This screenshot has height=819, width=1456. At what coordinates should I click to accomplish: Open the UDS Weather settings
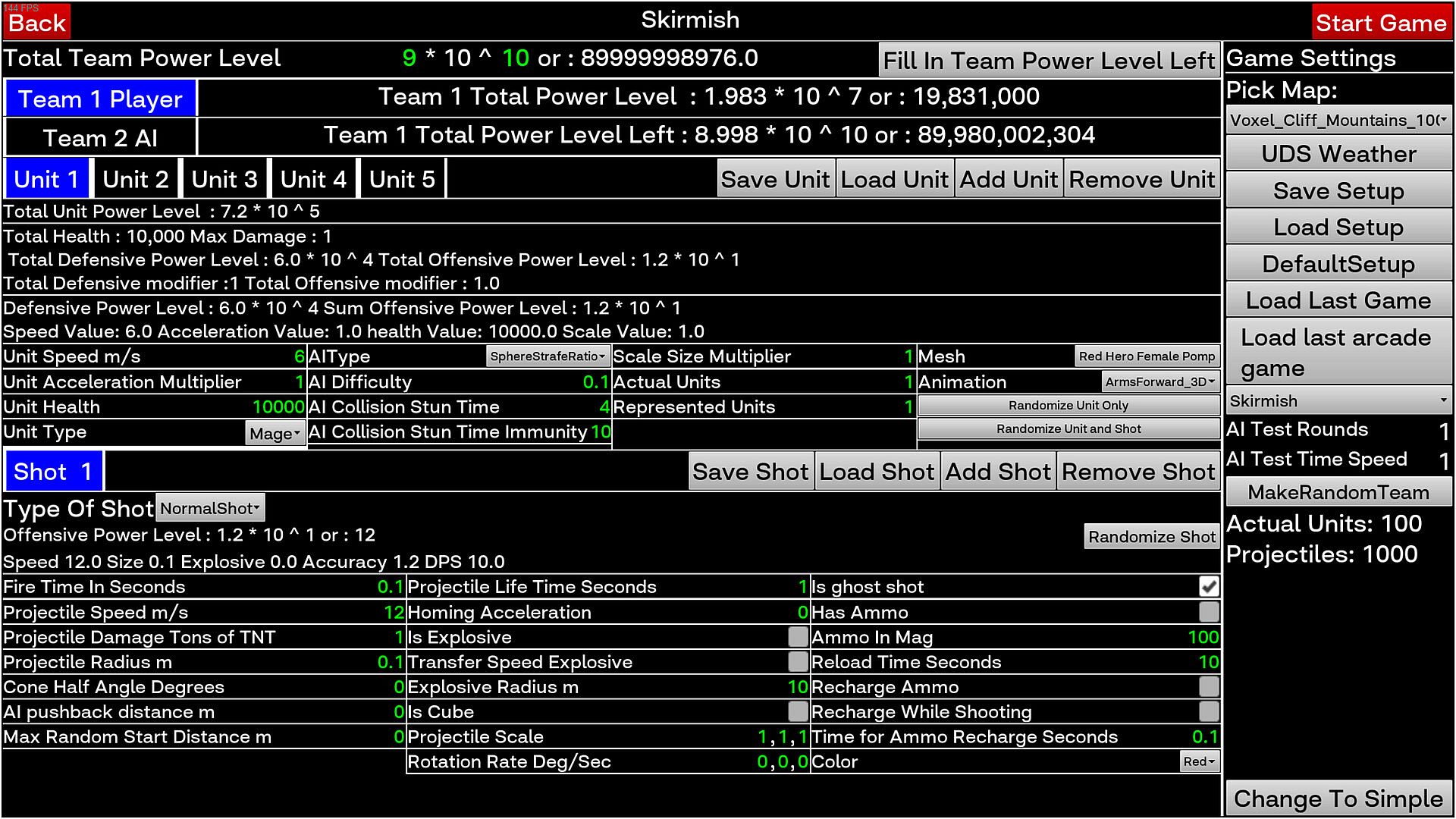[1338, 155]
